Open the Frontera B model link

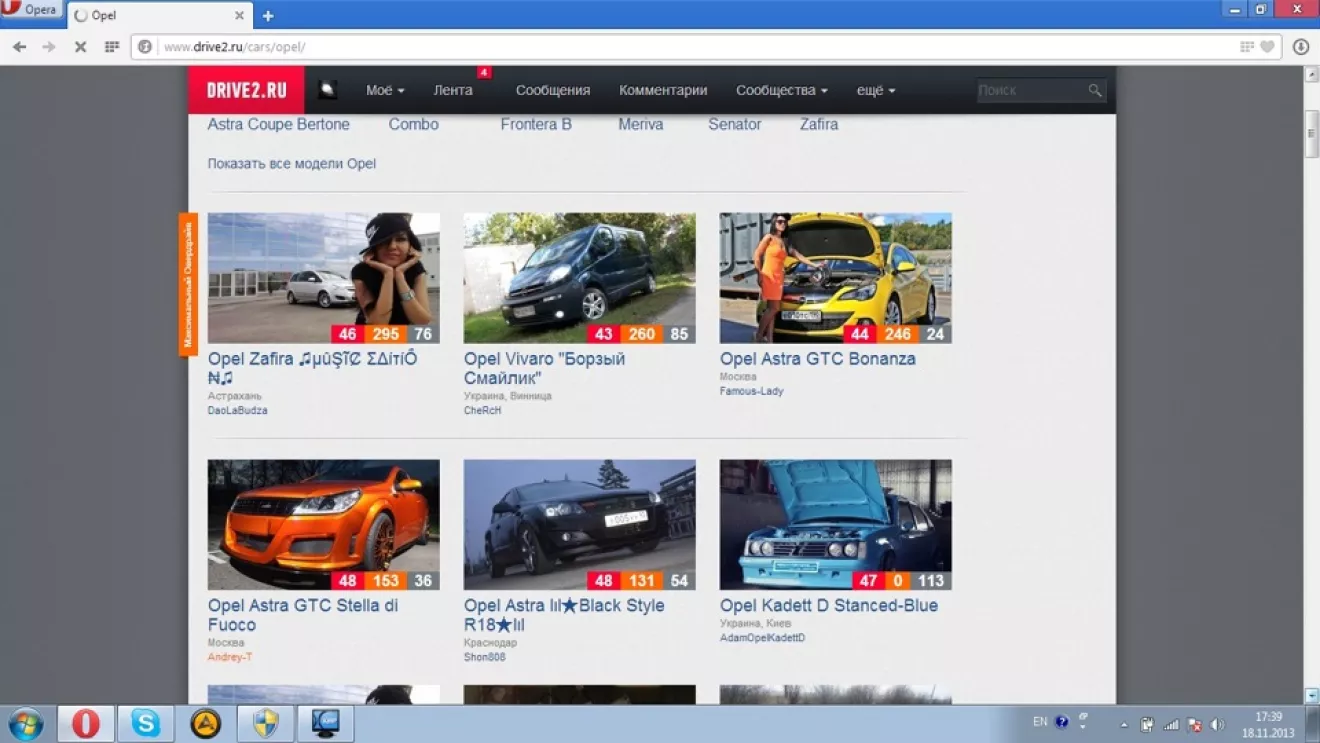[x=536, y=125]
